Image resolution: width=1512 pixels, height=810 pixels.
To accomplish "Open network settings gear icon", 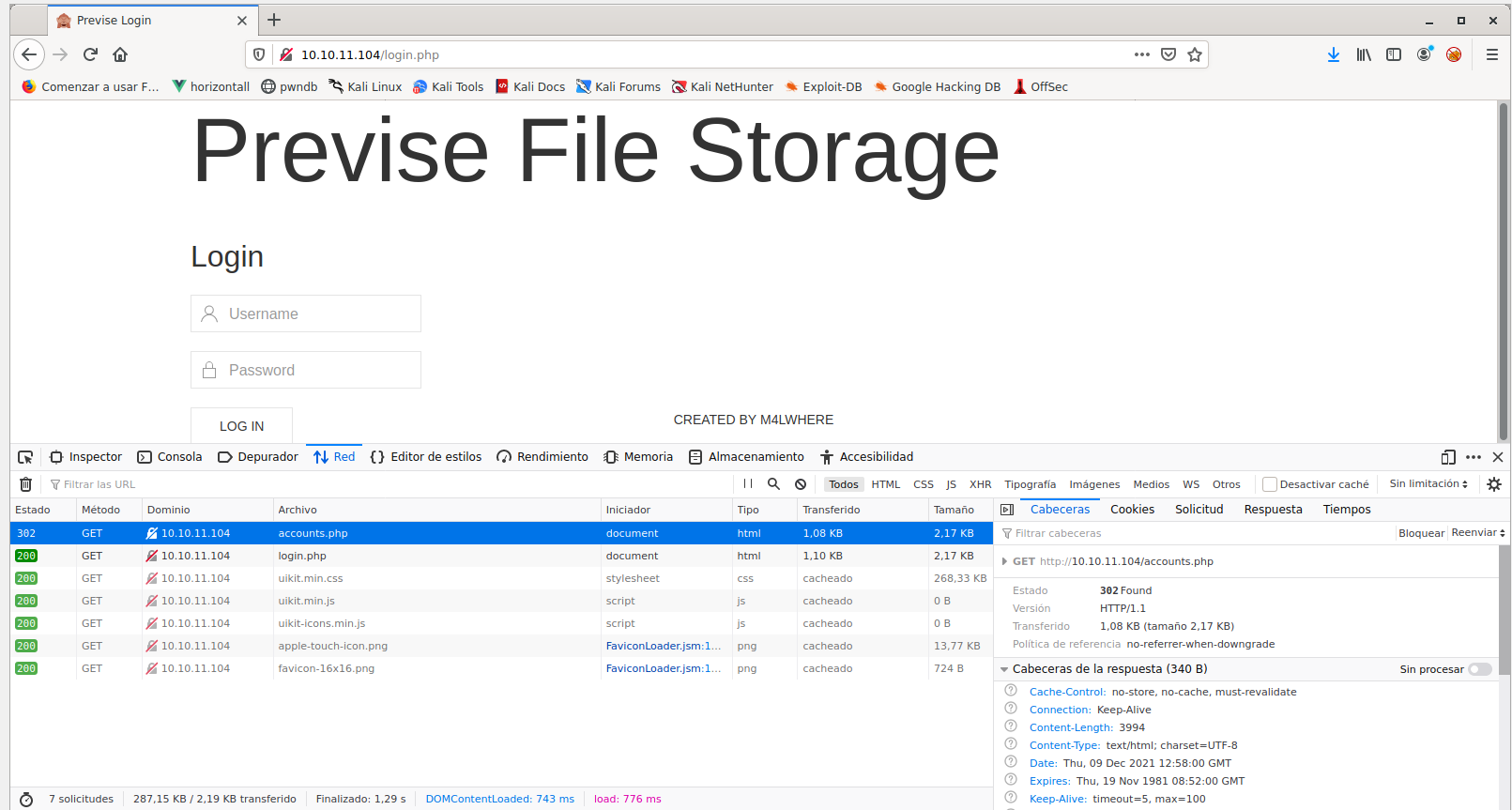I will click(1494, 484).
